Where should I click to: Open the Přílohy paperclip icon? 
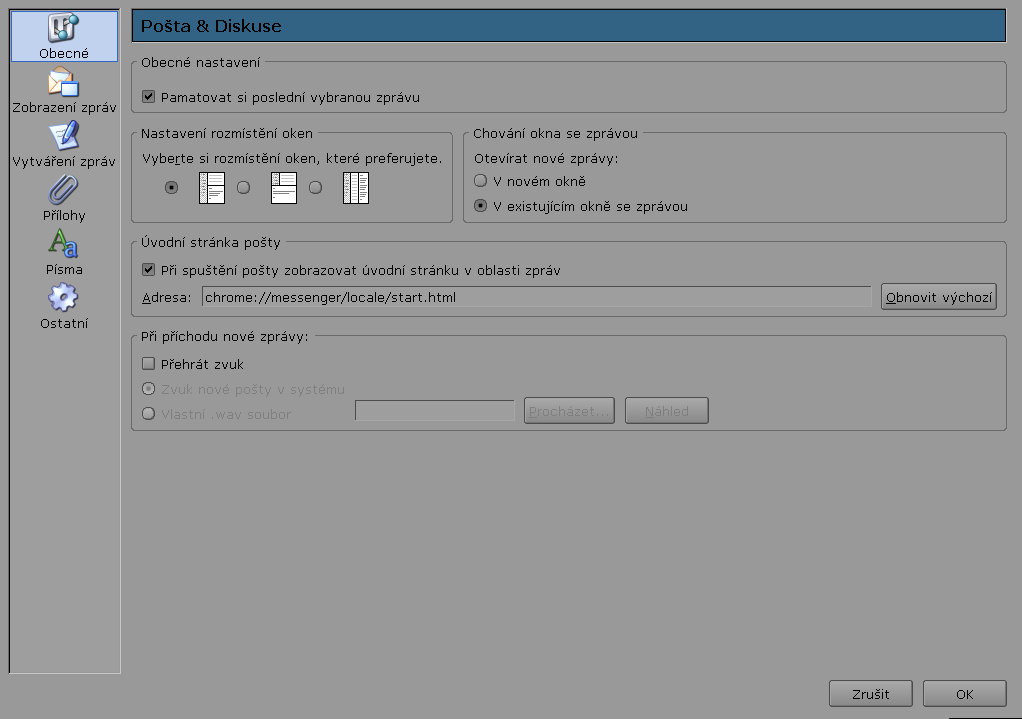(x=63, y=190)
